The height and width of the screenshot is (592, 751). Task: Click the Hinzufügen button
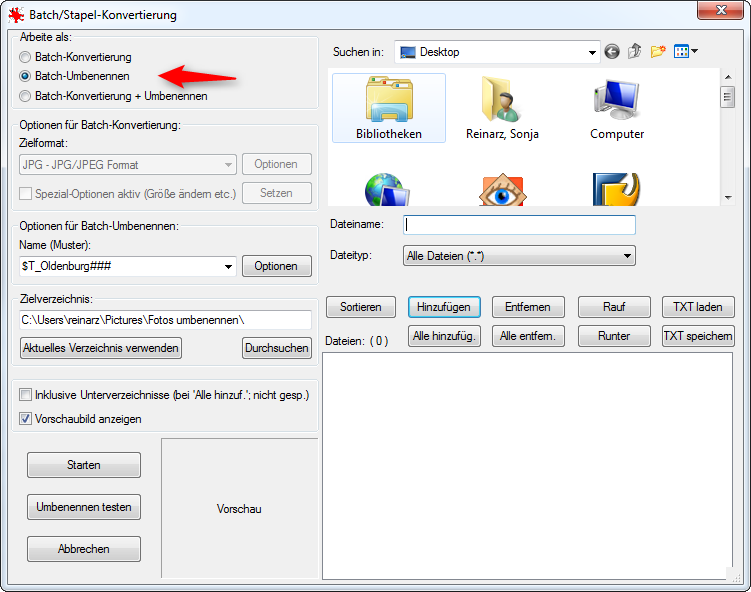click(x=444, y=307)
